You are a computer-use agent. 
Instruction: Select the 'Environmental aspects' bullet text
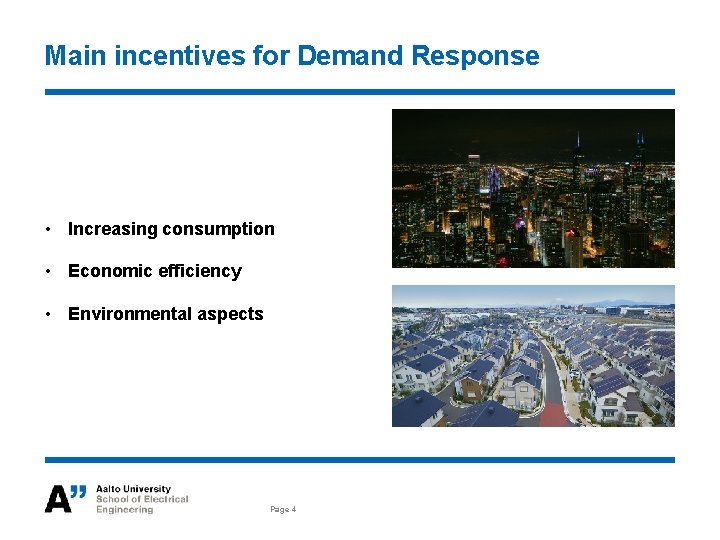coord(166,314)
